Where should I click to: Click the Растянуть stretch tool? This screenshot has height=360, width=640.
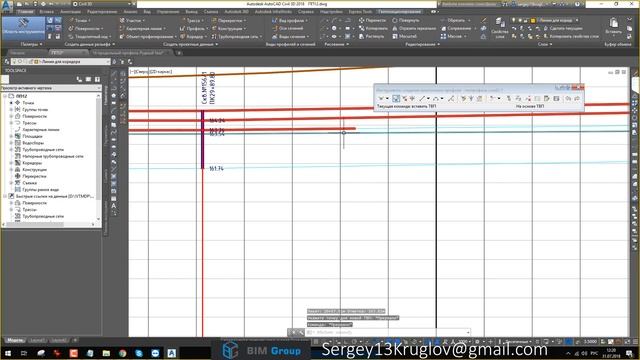click(371, 36)
